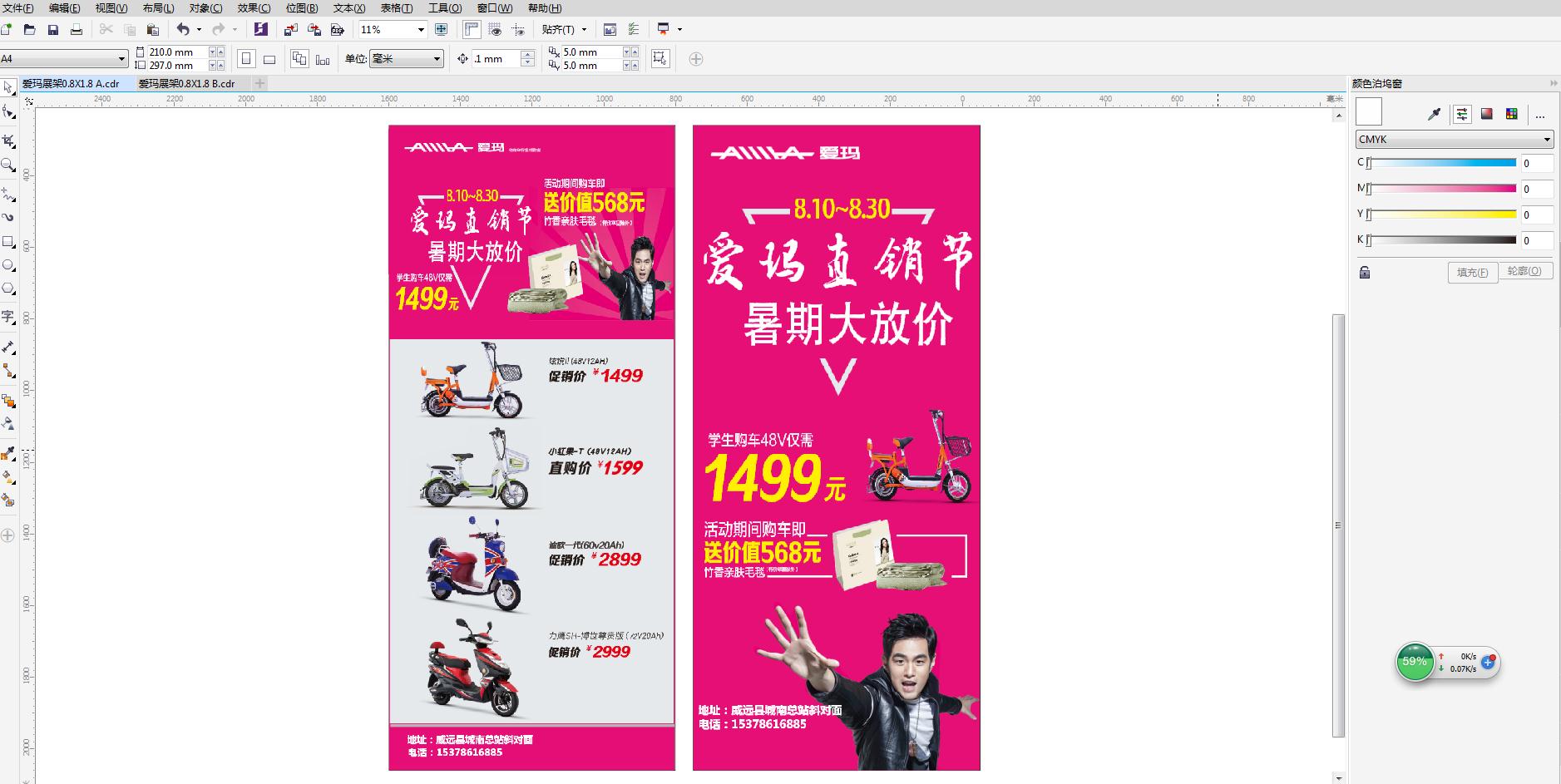
Task: Open the toolbox quick customize plus button
Action: click(x=8, y=535)
